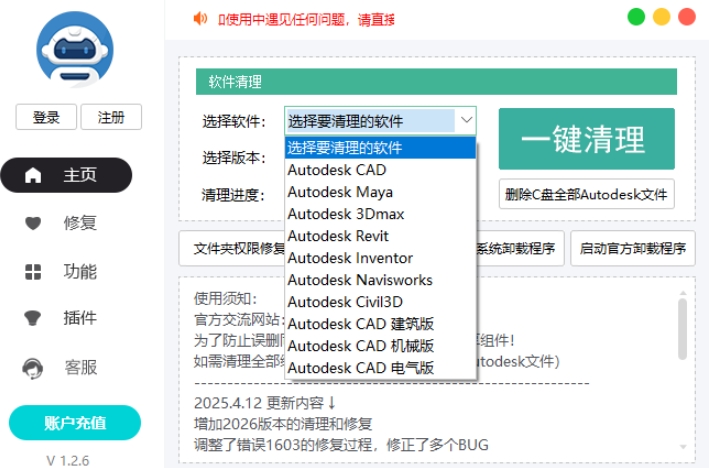The width and height of the screenshot is (709, 468).
Task: Click the 账户充值 recharge button
Action: pos(75,422)
